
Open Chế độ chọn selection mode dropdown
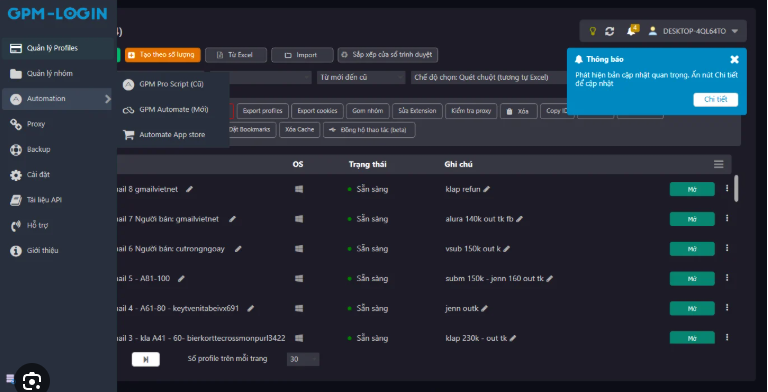(x=489, y=77)
